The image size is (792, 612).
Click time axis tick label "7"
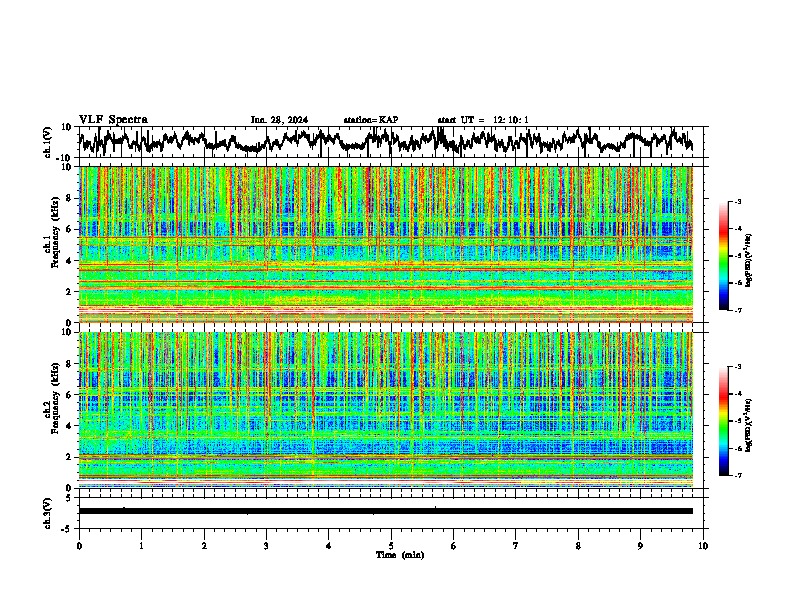point(516,546)
